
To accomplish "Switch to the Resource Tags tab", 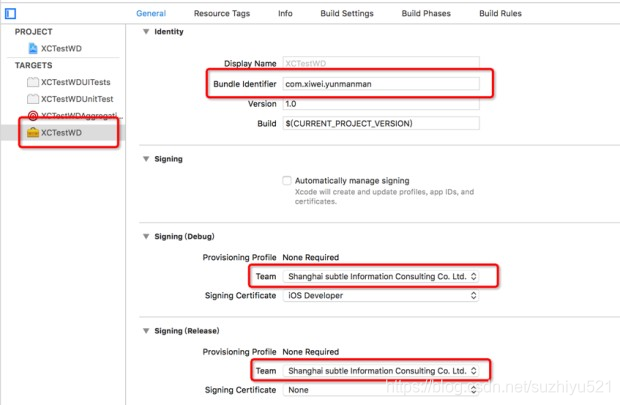I will point(222,13).
